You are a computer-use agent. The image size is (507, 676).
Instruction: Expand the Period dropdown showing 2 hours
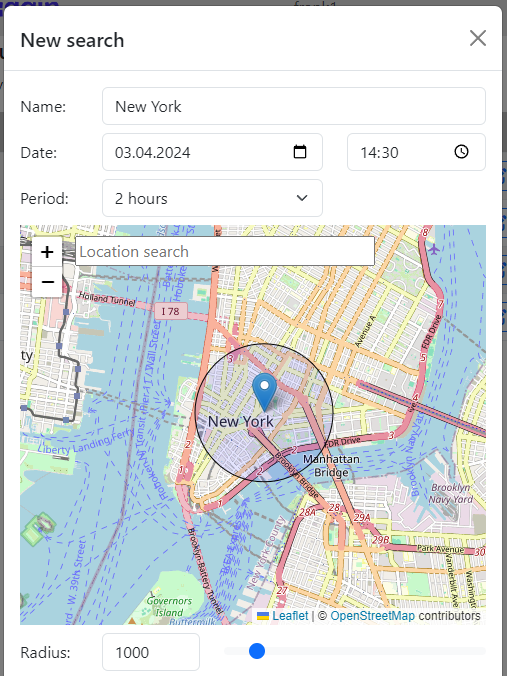(x=212, y=198)
